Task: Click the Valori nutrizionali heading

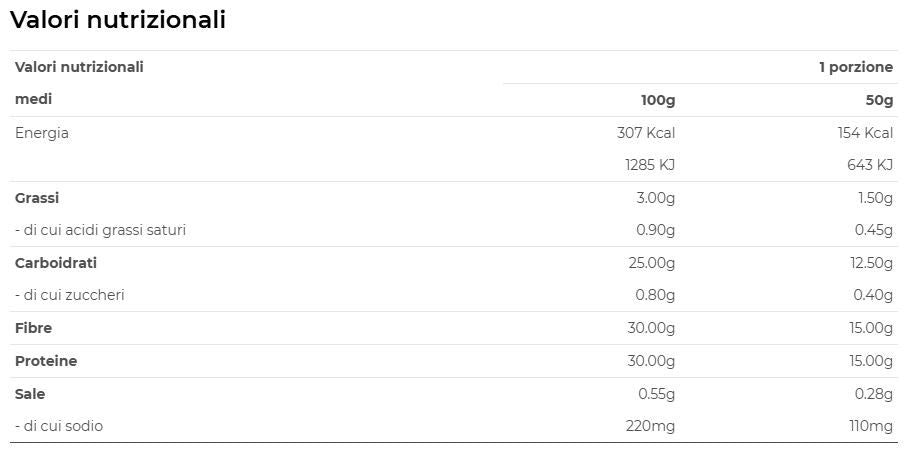Action: click(x=117, y=20)
